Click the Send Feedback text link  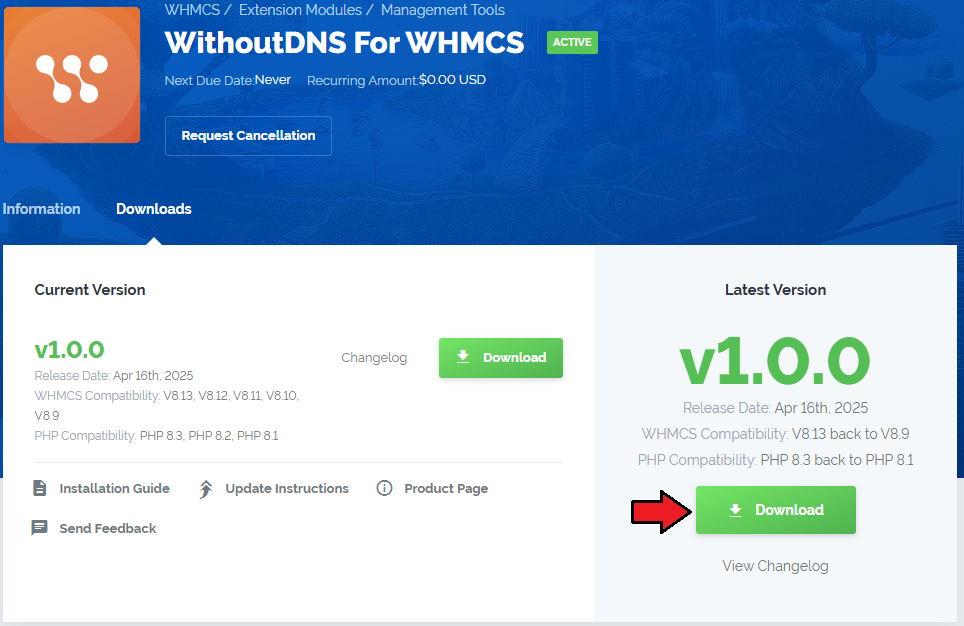108,528
